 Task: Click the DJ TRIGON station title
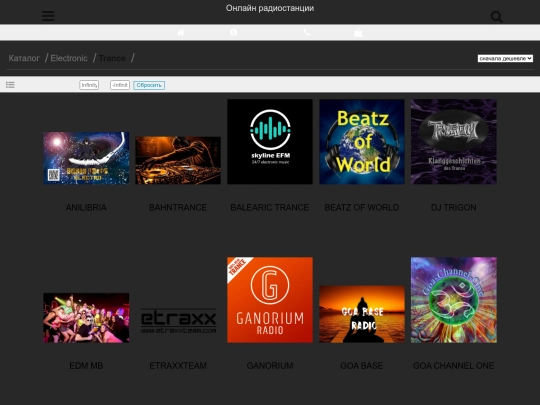tap(454, 208)
